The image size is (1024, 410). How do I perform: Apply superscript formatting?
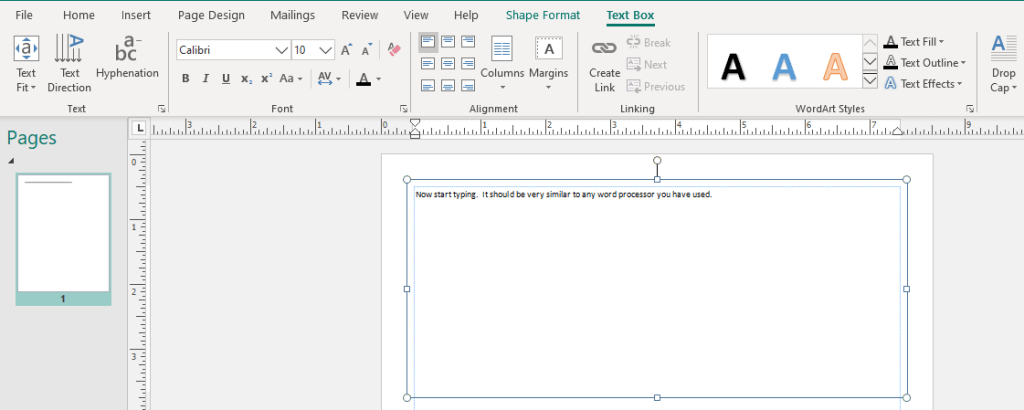coord(266,78)
